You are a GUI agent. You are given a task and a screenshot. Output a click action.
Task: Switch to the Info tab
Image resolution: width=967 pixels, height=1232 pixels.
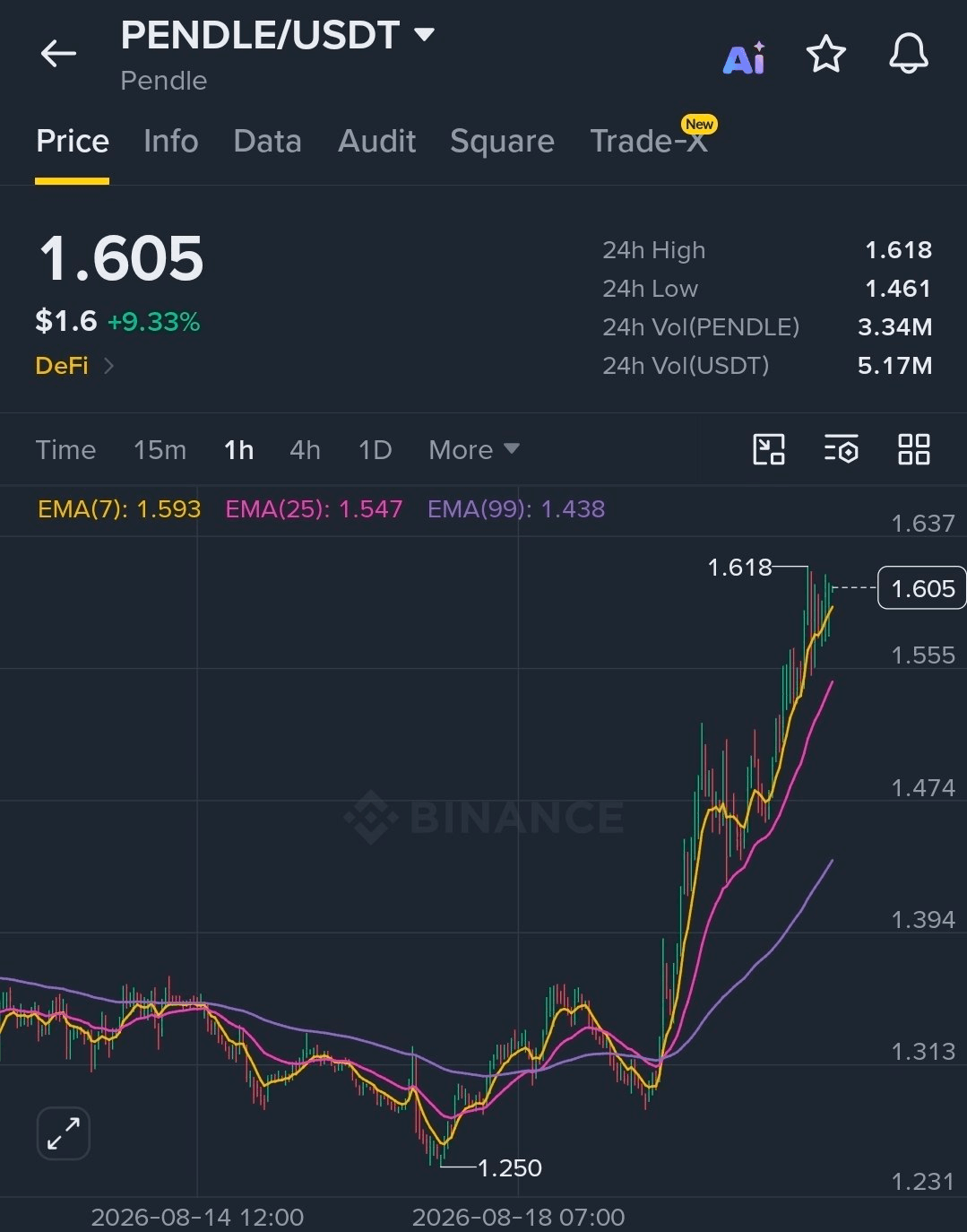point(171,141)
